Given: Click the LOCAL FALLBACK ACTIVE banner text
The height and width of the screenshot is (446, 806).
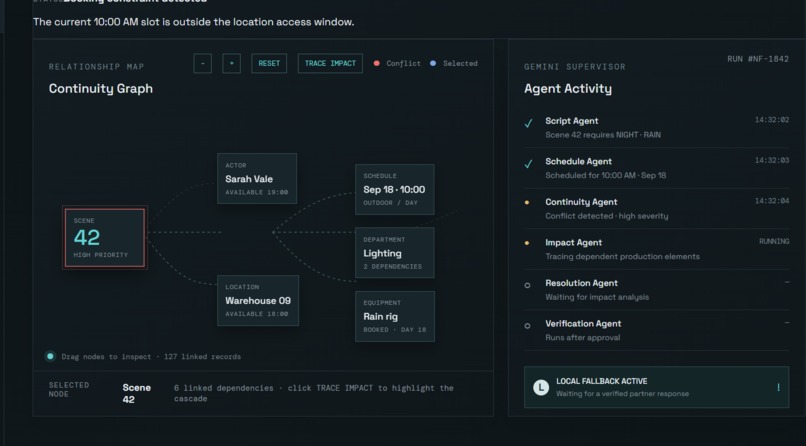Looking at the screenshot, I should 601,381.
